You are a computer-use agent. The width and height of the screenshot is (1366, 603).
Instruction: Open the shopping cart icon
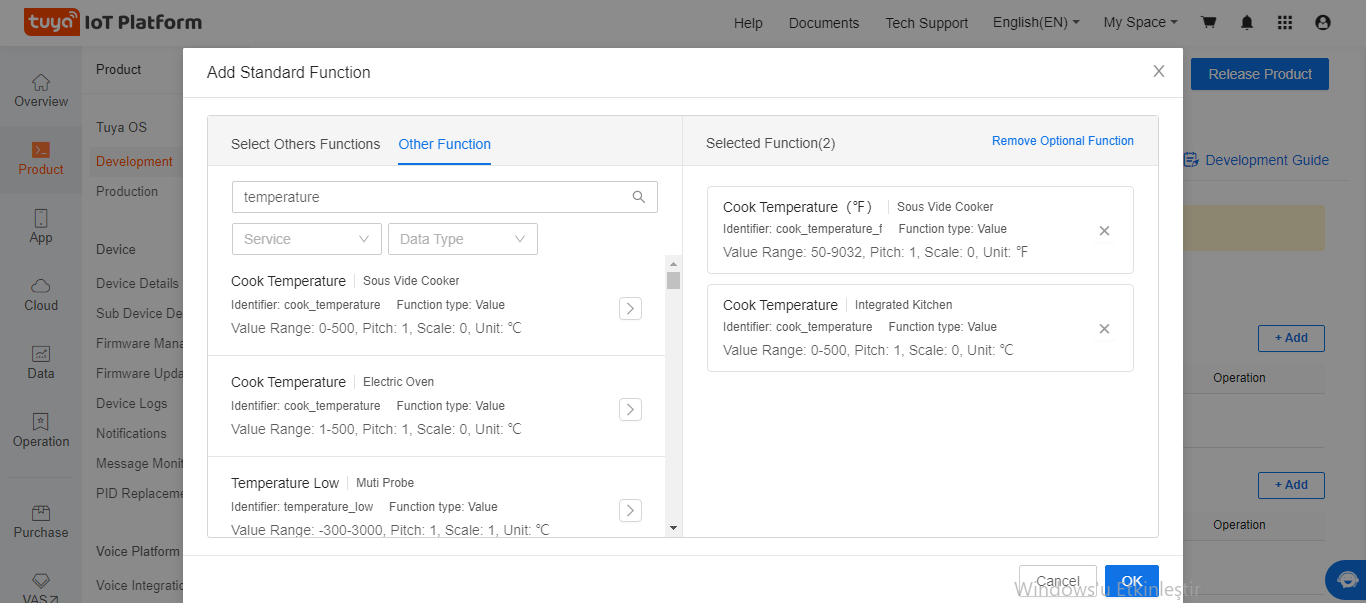click(x=1209, y=22)
